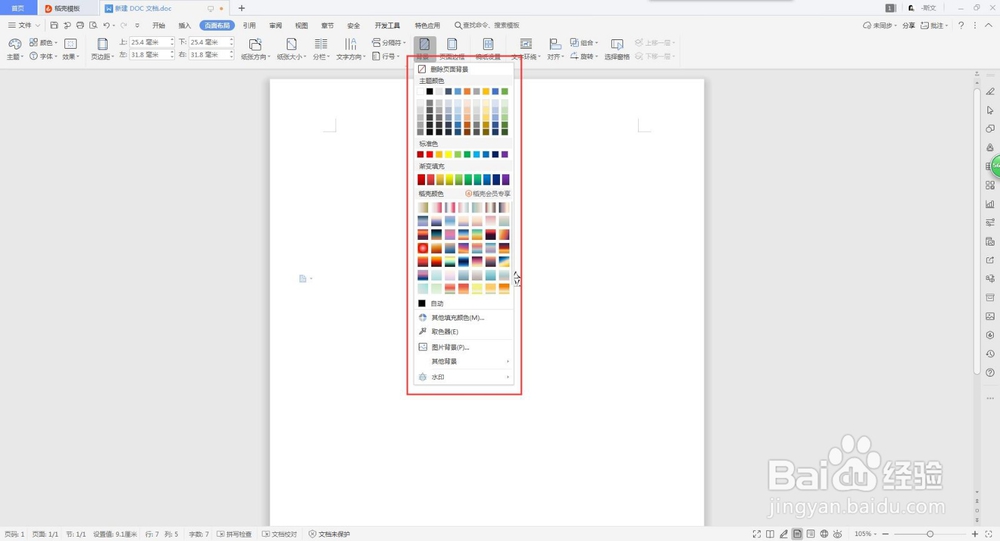Screen dimensions: 1000x541
Task: Click the 选择窗格 (Selection pane) icon
Action: (617, 44)
